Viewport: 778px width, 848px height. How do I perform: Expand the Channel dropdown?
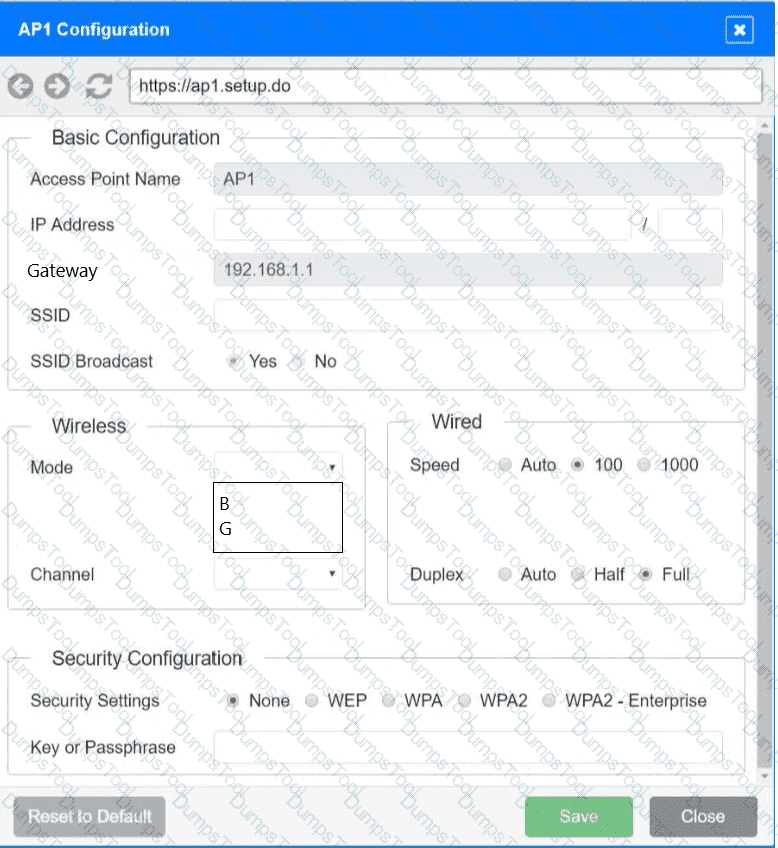pos(278,574)
